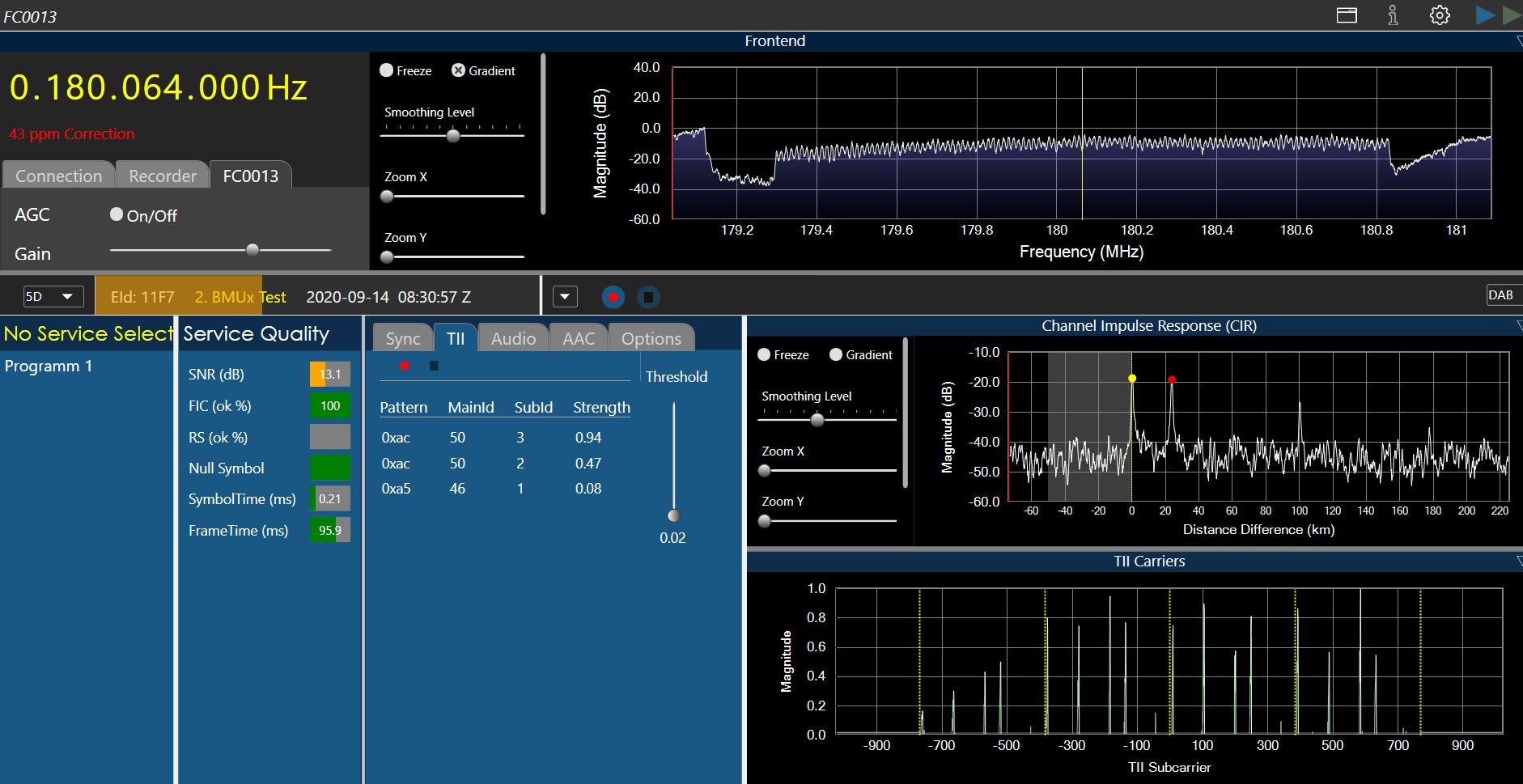This screenshot has width=1523, height=784.
Task: Open dropdown arrow left of record button
Action: coord(565,297)
